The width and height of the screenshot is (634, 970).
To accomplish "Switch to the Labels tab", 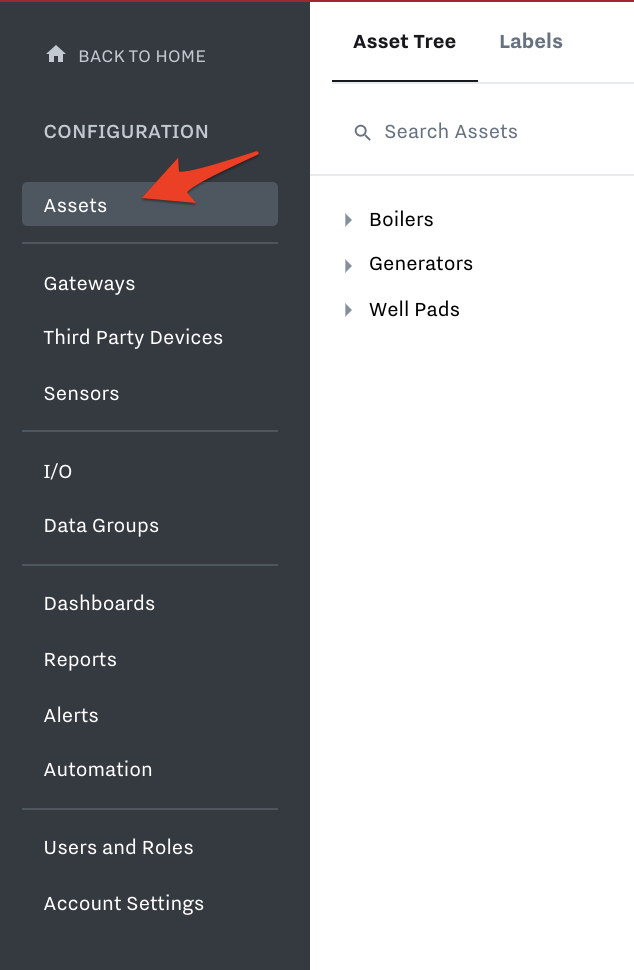I will [531, 41].
